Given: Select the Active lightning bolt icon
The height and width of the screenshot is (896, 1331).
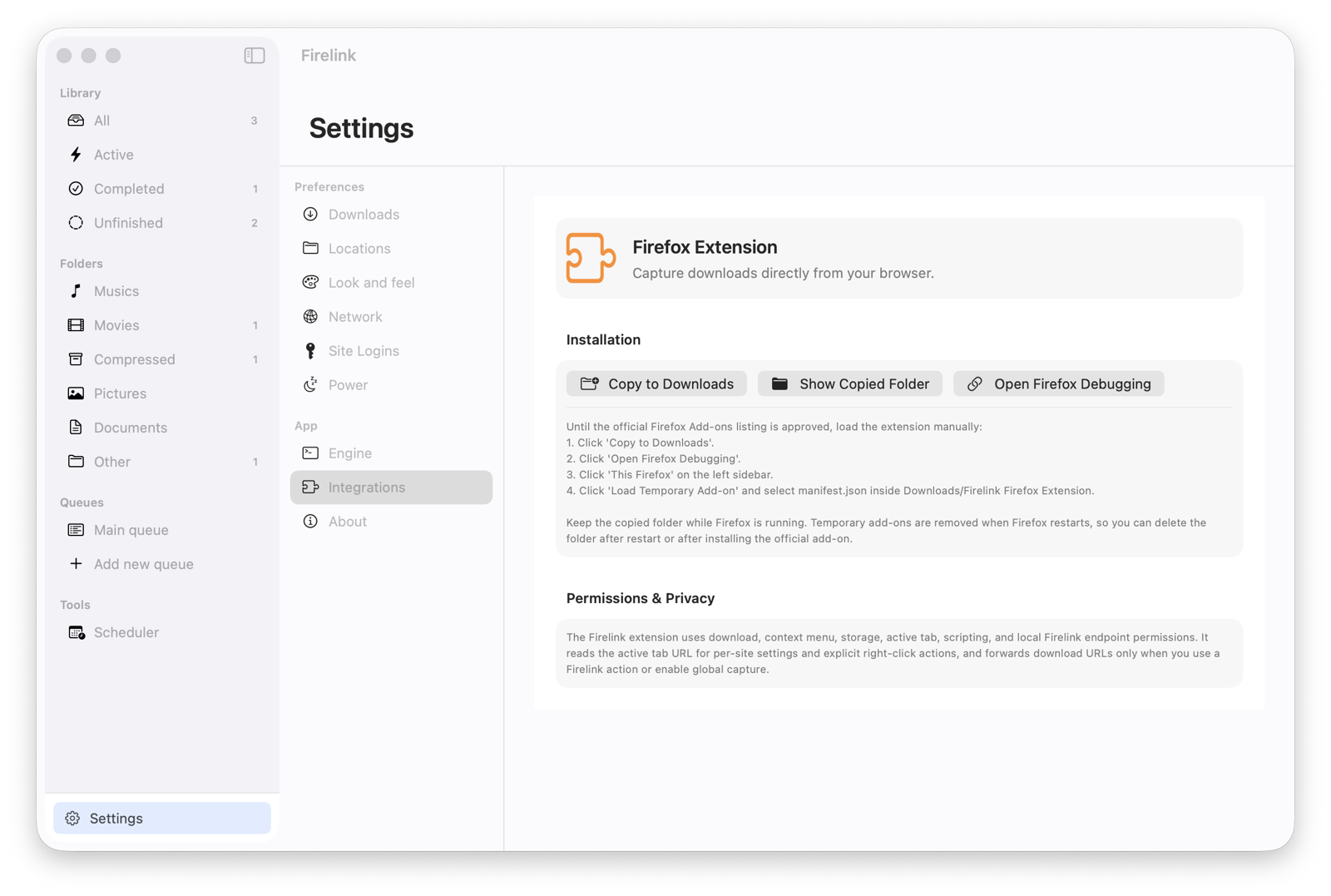Looking at the screenshot, I should (76, 155).
